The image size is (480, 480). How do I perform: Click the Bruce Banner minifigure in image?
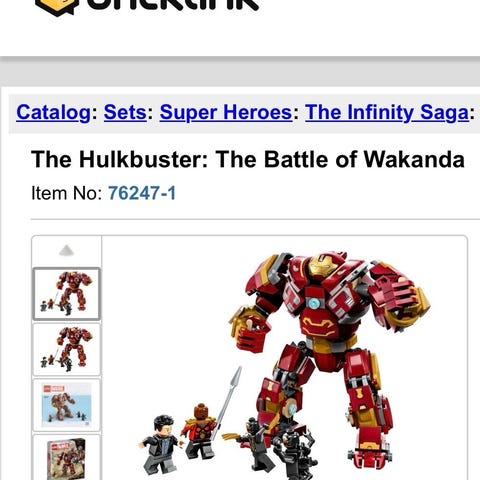pyautogui.click(x=161, y=444)
